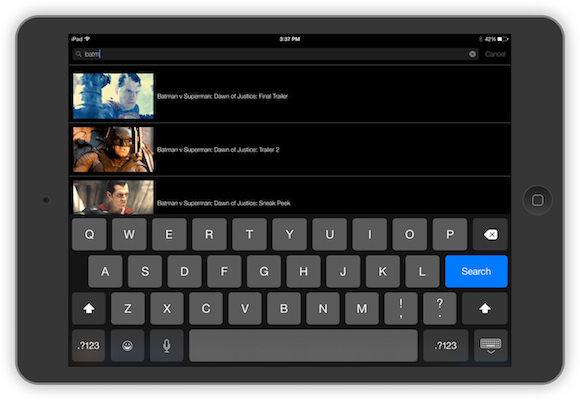Tap the A key
The image size is (580, 400).
click(105, 271)
